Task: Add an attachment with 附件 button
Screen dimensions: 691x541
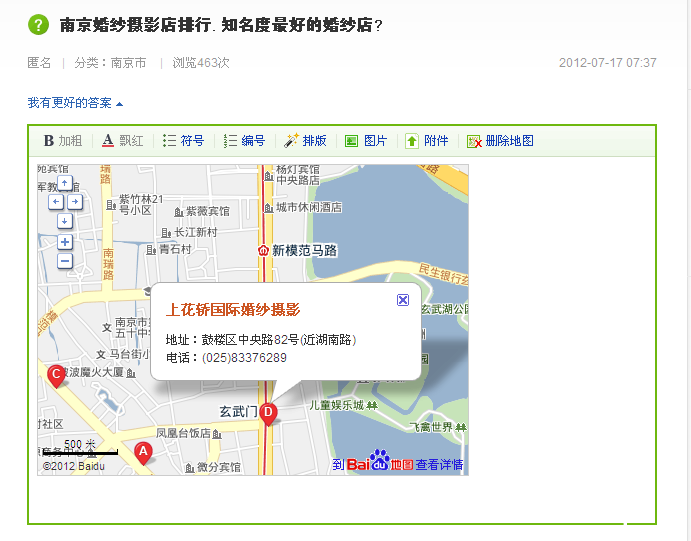Action: point(427,141)
